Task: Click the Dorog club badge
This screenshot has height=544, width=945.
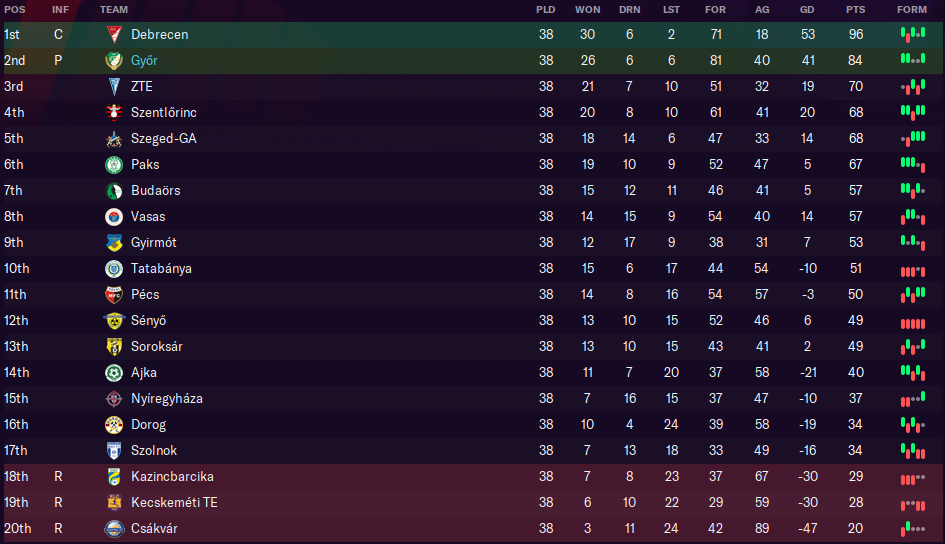Action: tap(114, 424)
